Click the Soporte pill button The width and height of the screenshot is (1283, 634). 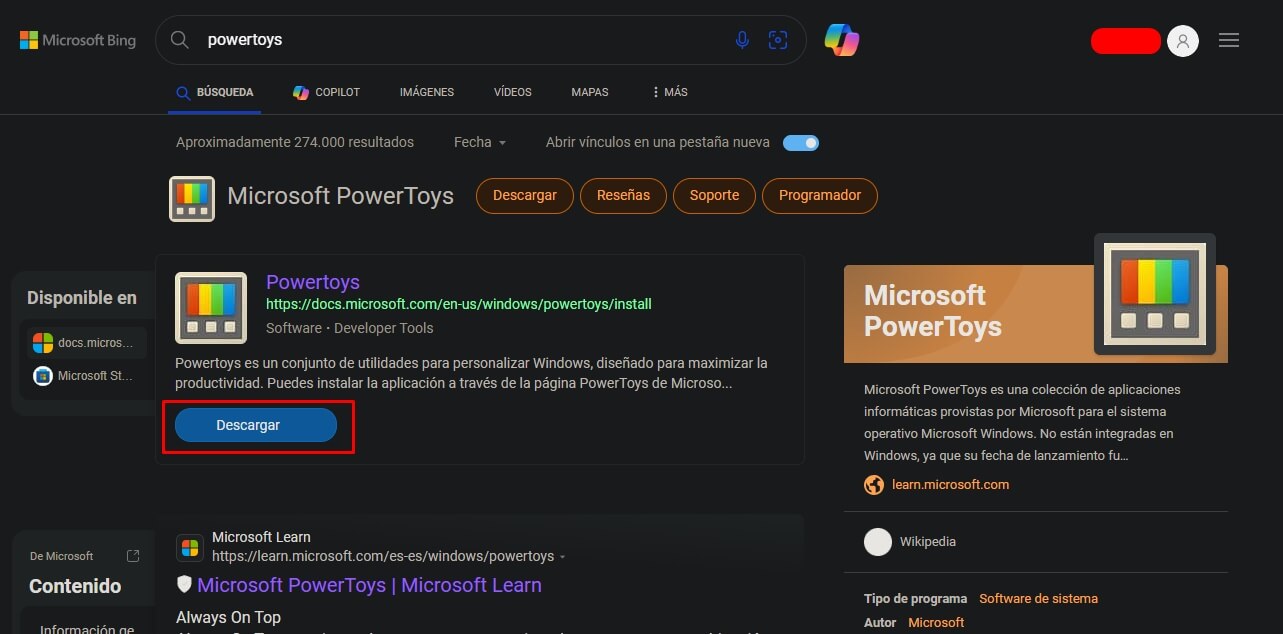[714, 195]
